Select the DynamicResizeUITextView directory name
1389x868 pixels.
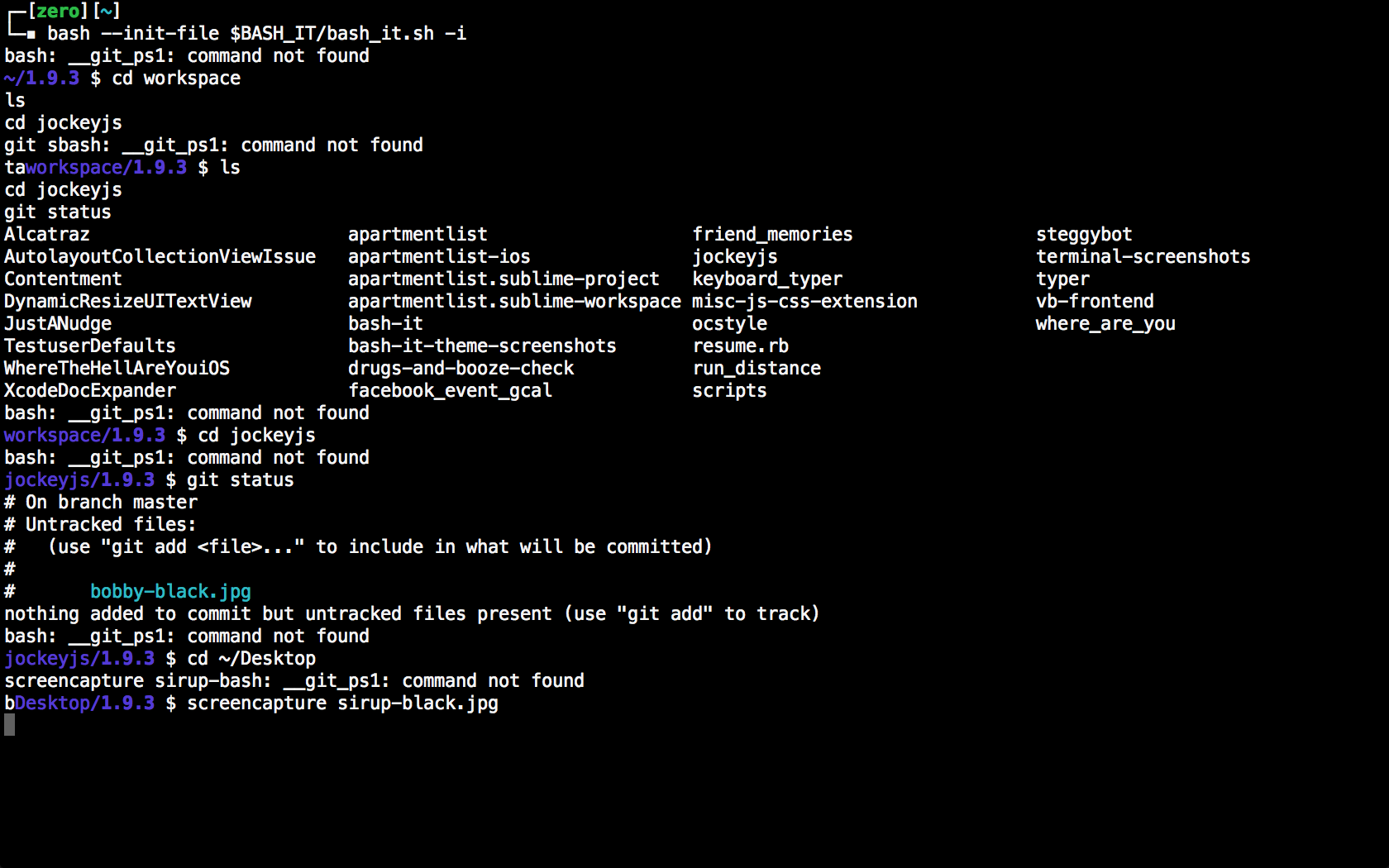click(x=128, y=302)
